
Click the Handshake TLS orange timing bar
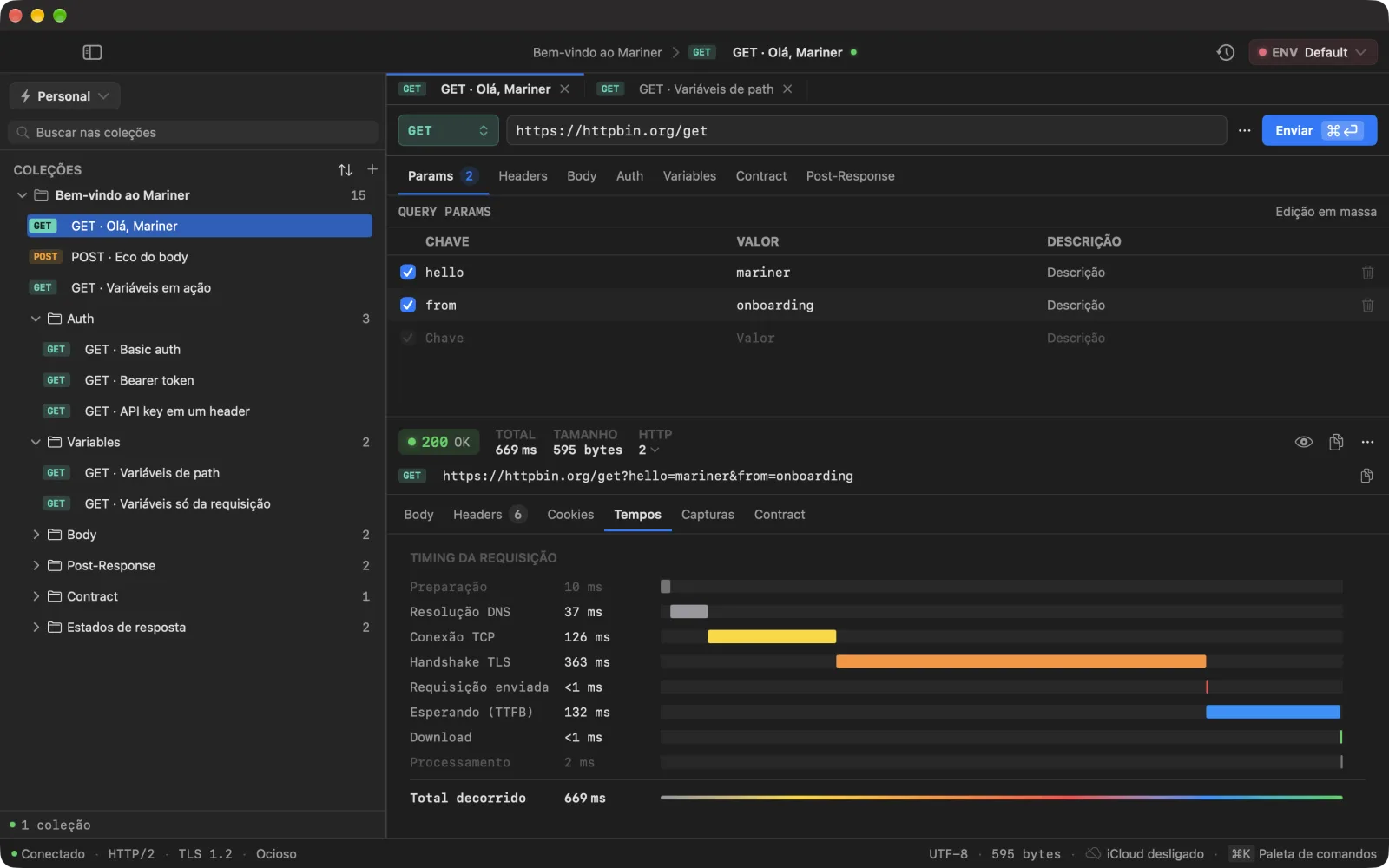[x=1021, y=662]
